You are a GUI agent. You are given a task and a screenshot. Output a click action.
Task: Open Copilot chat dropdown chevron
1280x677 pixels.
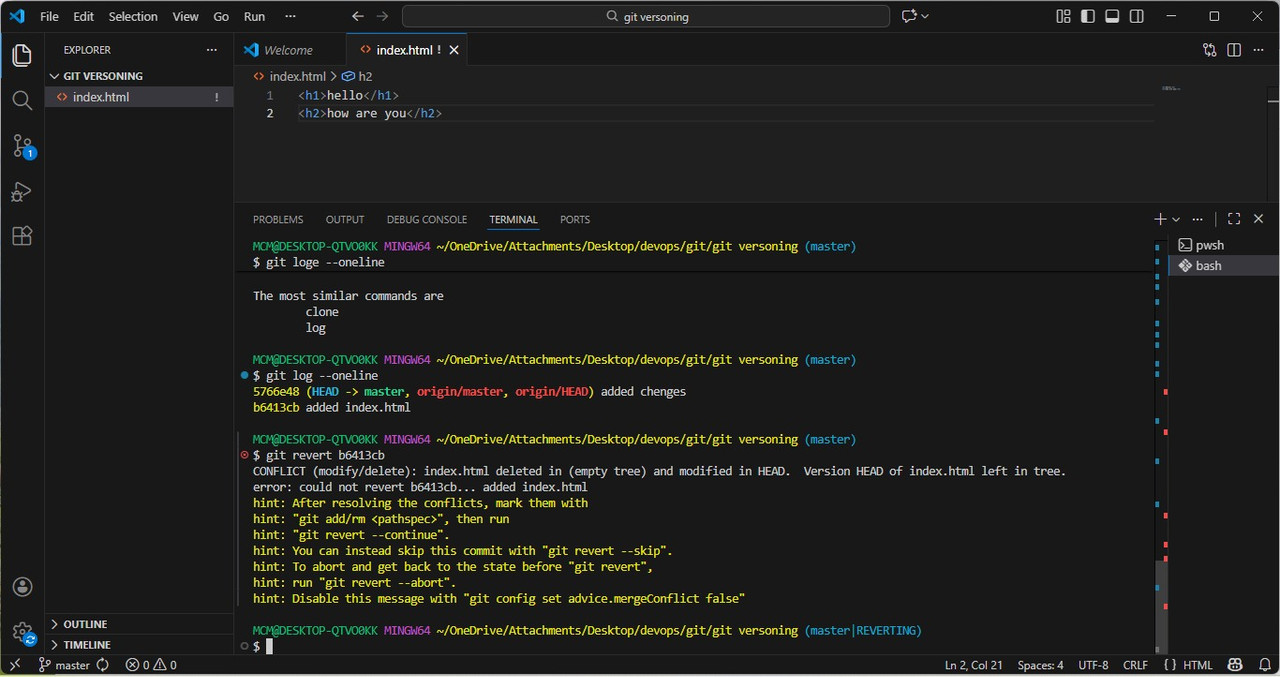(x=925, y=16)
